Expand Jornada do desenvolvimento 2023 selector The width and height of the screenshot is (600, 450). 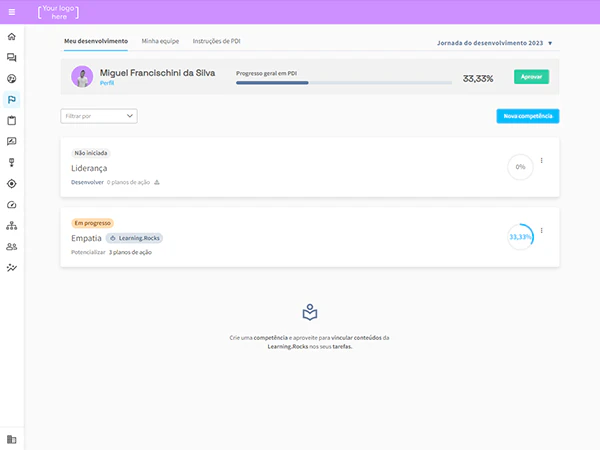(x=495, y=44)
